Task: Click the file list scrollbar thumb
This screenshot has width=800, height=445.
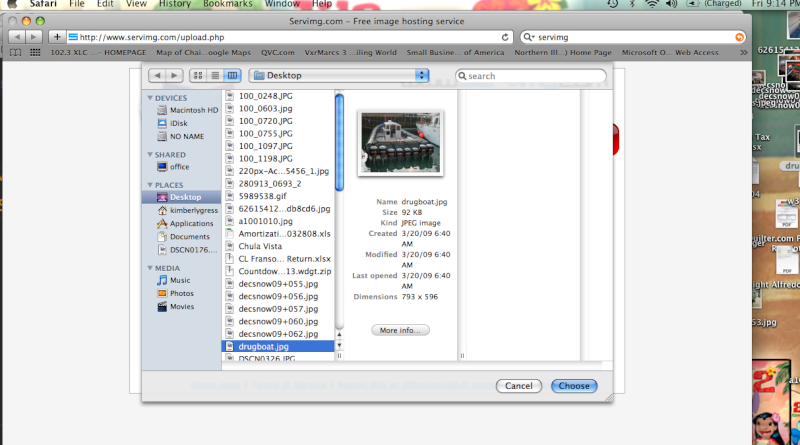Action: tap(339, 142)
